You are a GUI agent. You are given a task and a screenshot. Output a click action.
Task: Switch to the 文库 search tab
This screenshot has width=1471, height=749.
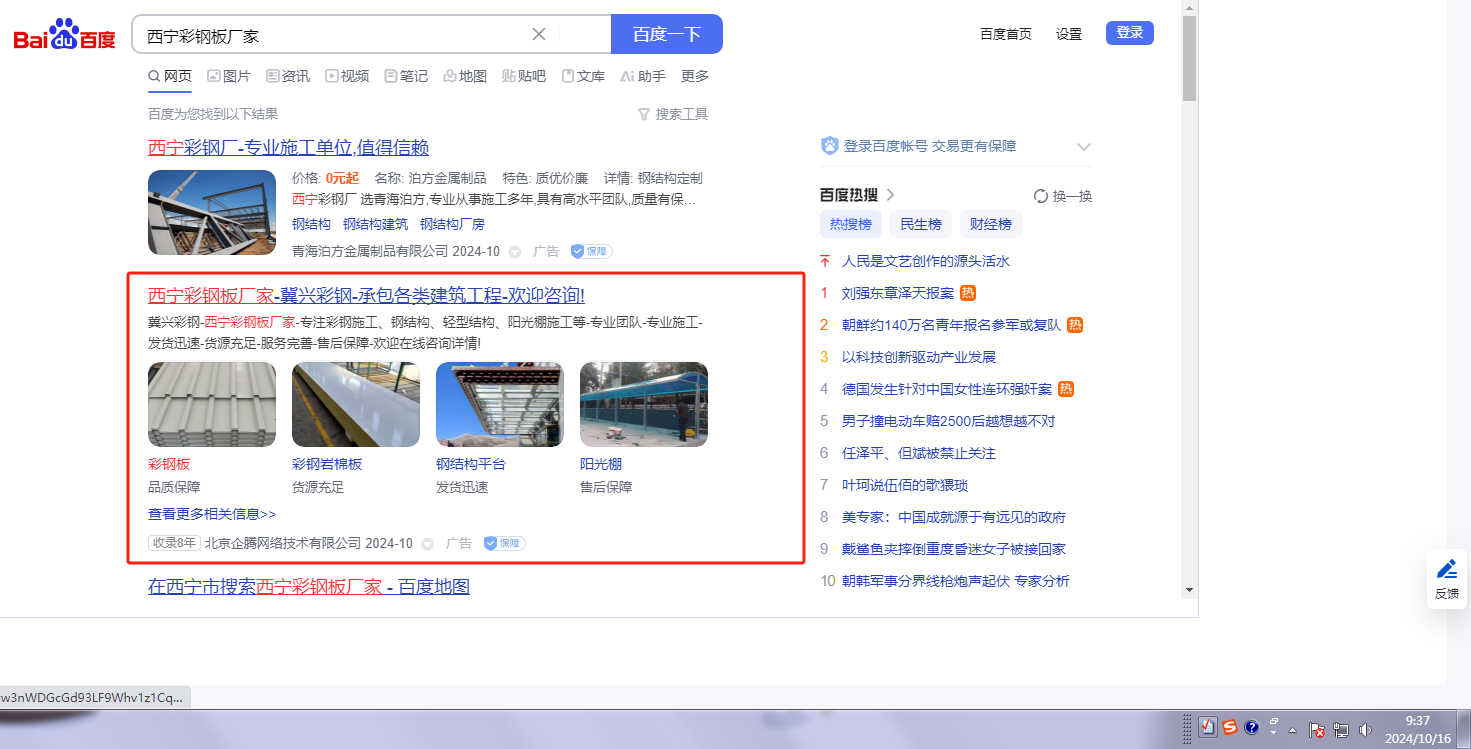583,76
